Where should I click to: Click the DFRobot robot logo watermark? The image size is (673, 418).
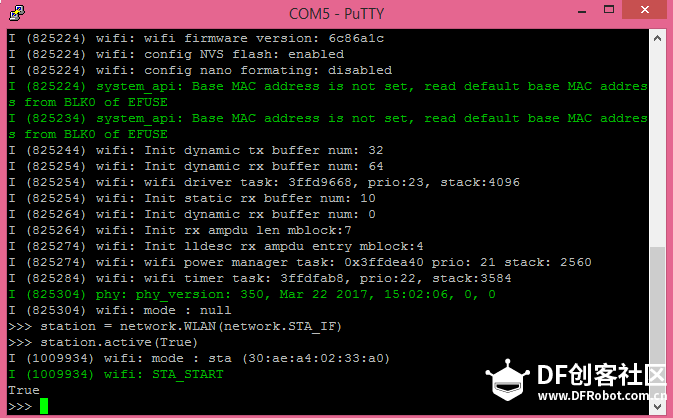tap(507, 381)
